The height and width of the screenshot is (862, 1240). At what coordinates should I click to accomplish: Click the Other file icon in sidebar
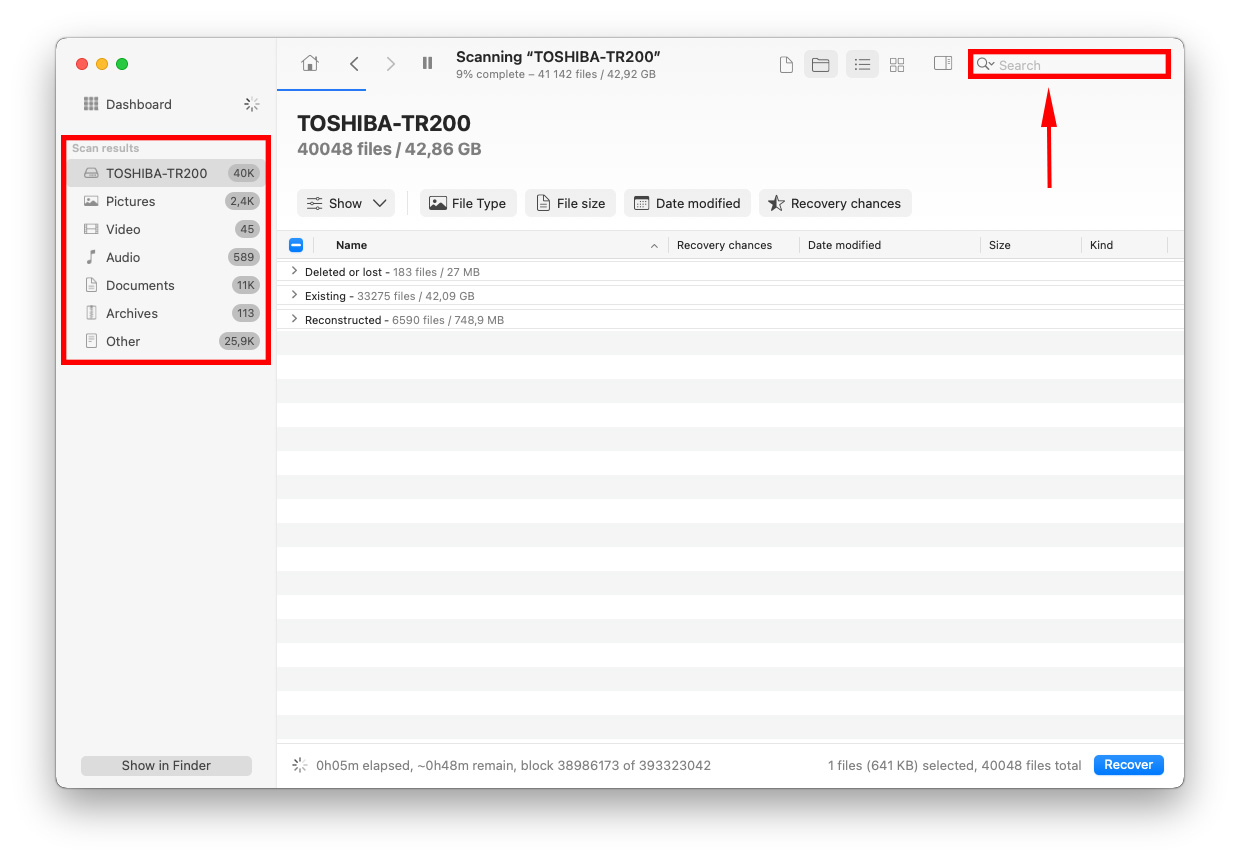tap(91, 341)
